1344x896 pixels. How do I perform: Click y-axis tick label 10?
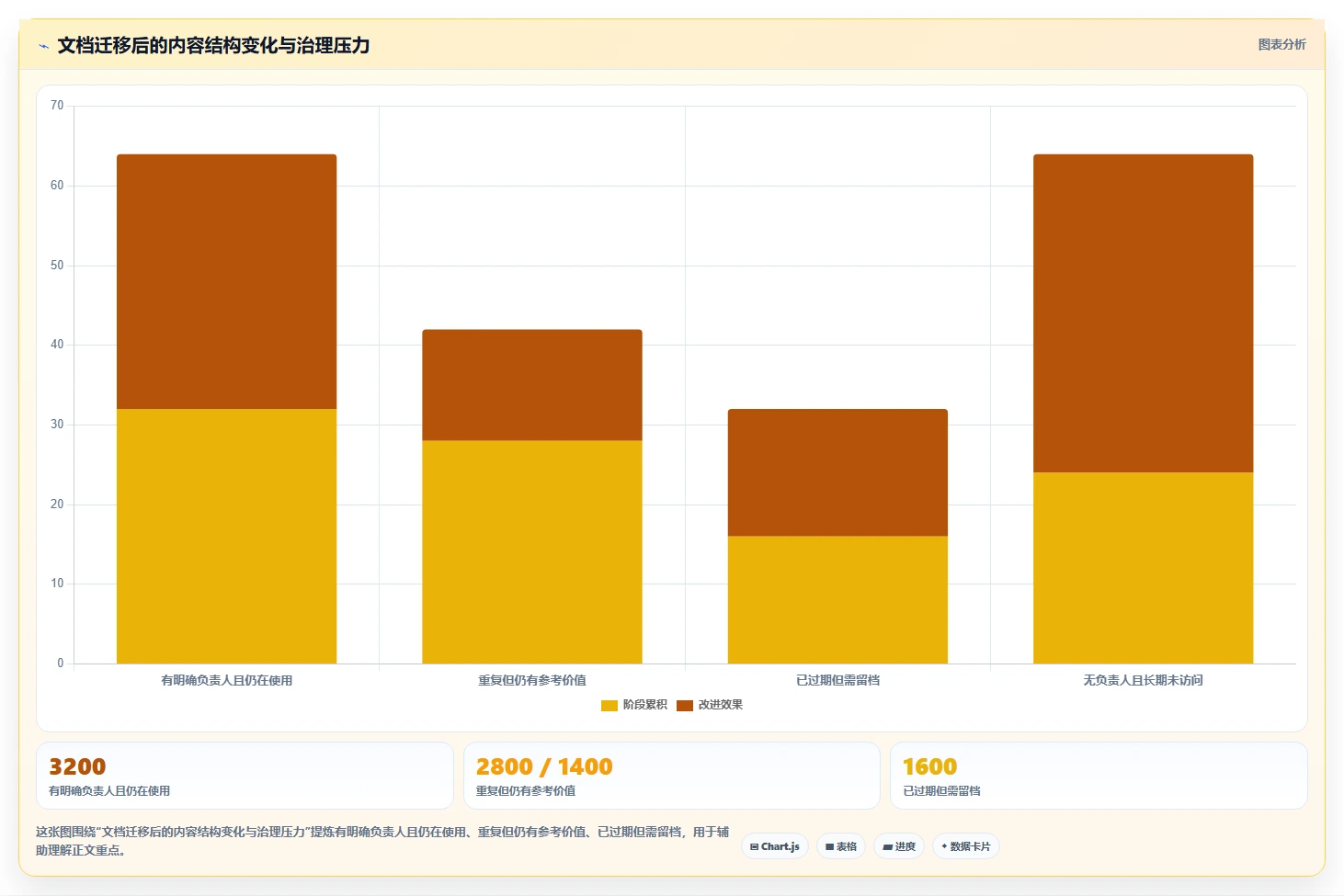[57, 584]
